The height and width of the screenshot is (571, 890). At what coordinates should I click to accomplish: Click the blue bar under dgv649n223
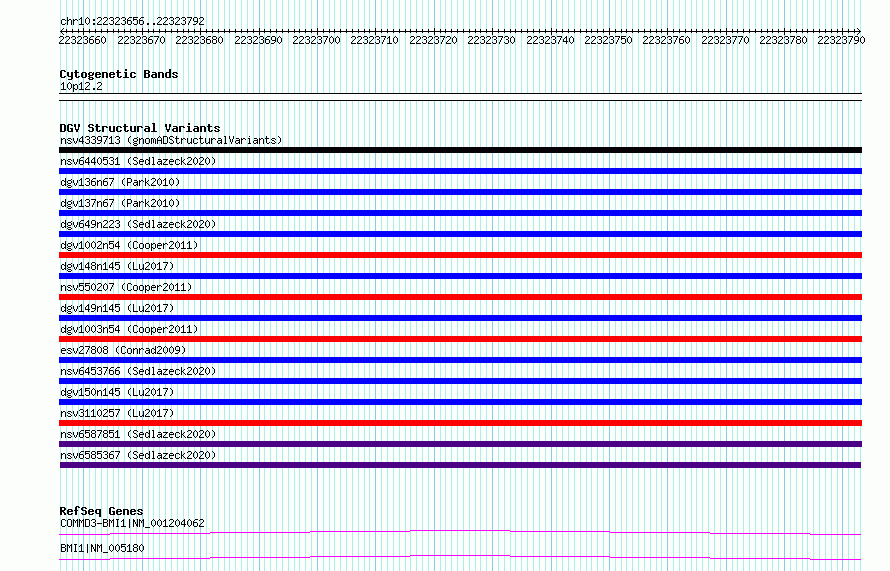460,234
